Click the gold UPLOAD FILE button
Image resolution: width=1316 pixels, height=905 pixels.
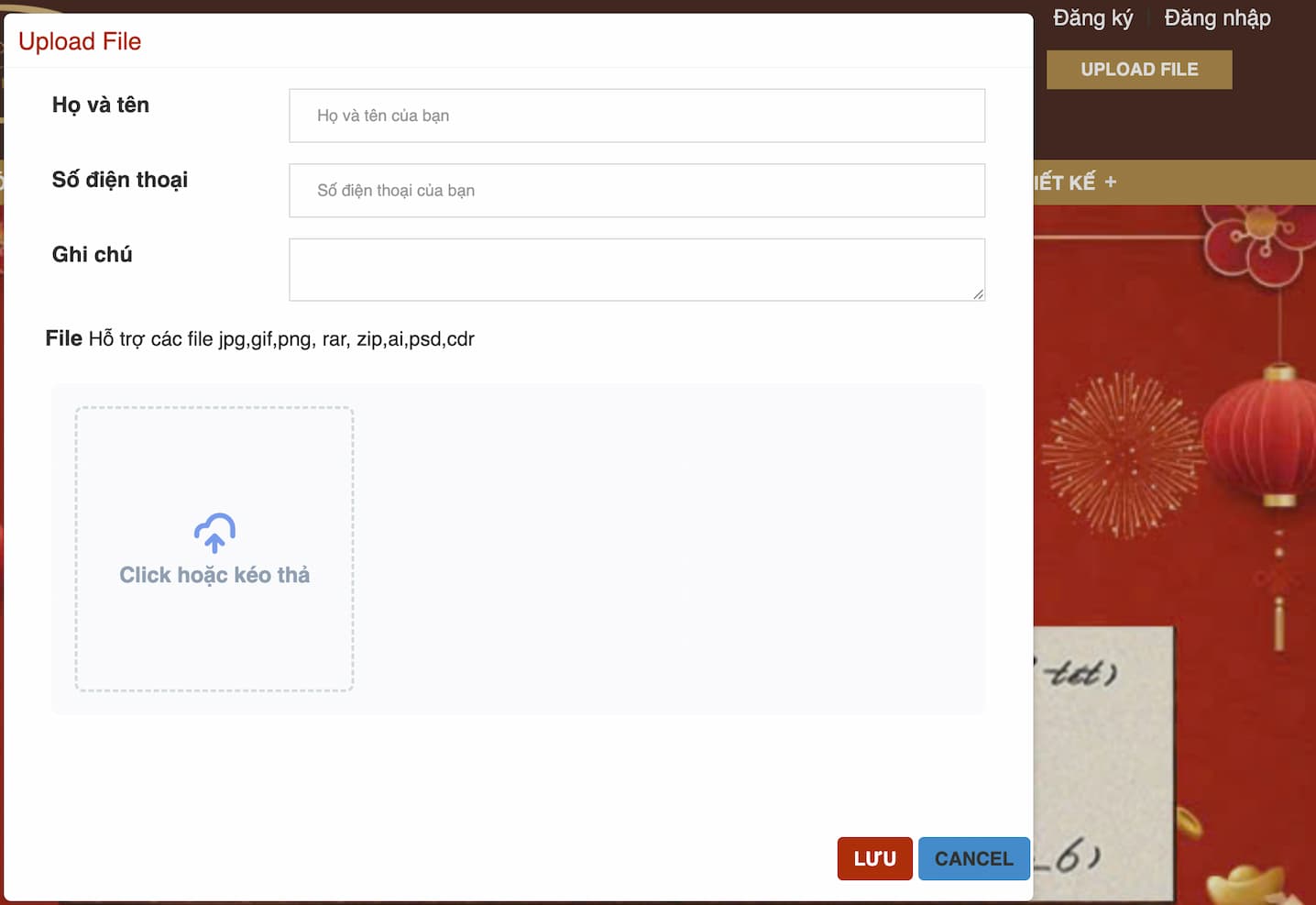pyautogui.click(x=1138, y=70)
